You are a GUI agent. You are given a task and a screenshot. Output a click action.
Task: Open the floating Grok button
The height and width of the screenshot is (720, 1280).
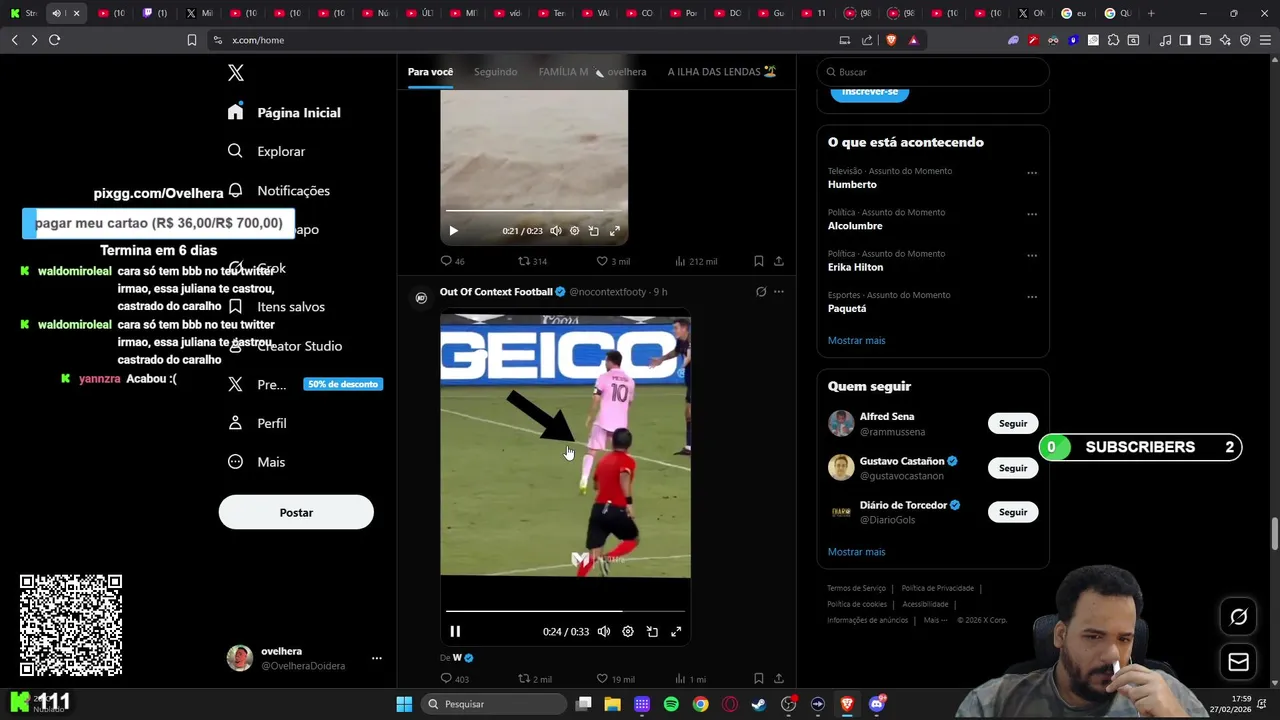coord(1238,617)
